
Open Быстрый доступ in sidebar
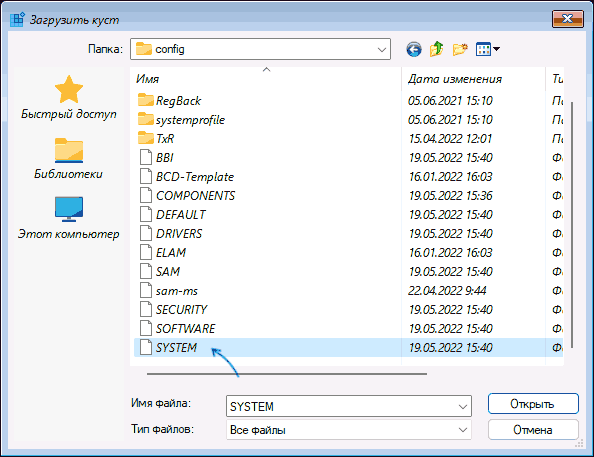69,97
